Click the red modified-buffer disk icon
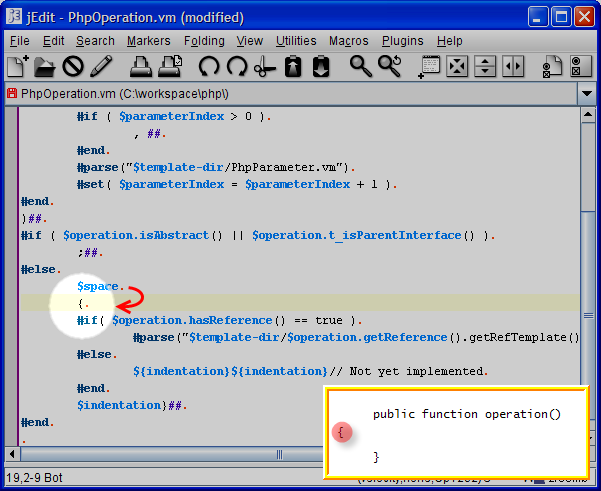The width and height of the screenshot is (601, 491). click(x=12, y=93)
